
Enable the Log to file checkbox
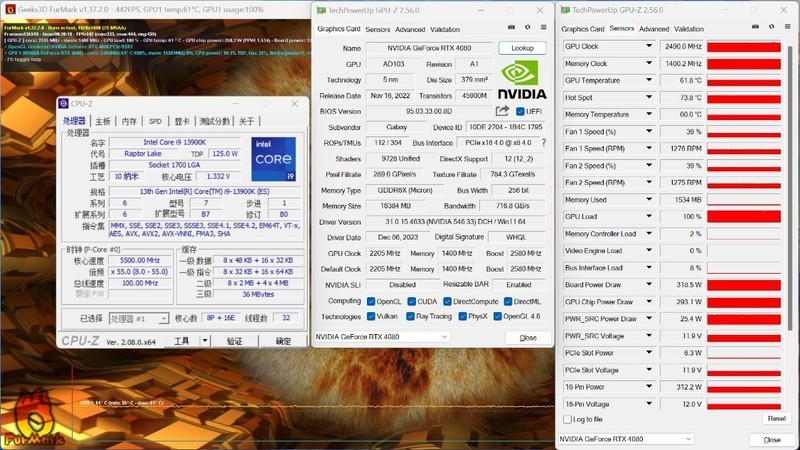(x=568, y=419)
